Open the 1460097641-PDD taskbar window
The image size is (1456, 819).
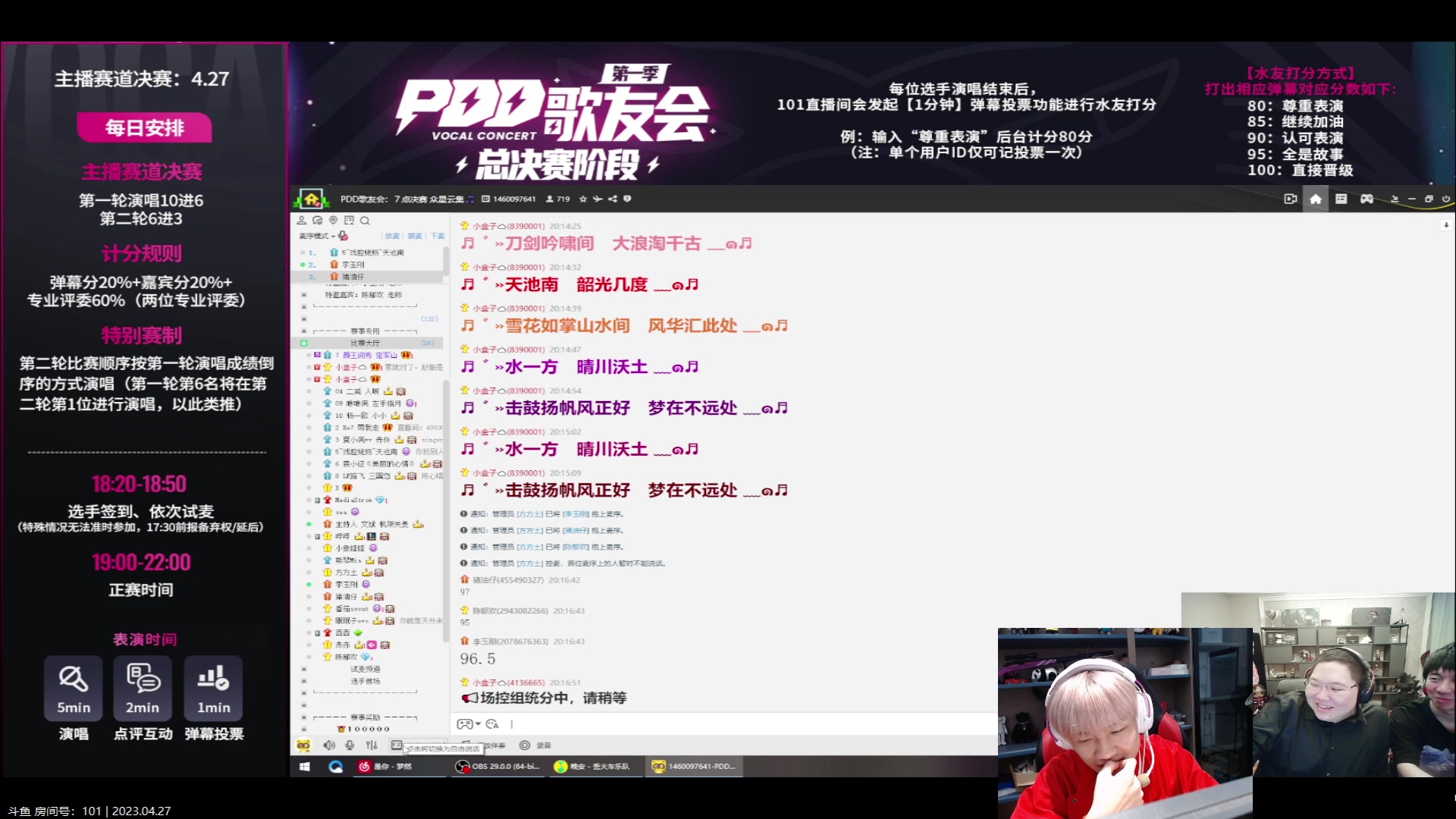[x=694, y=766]
